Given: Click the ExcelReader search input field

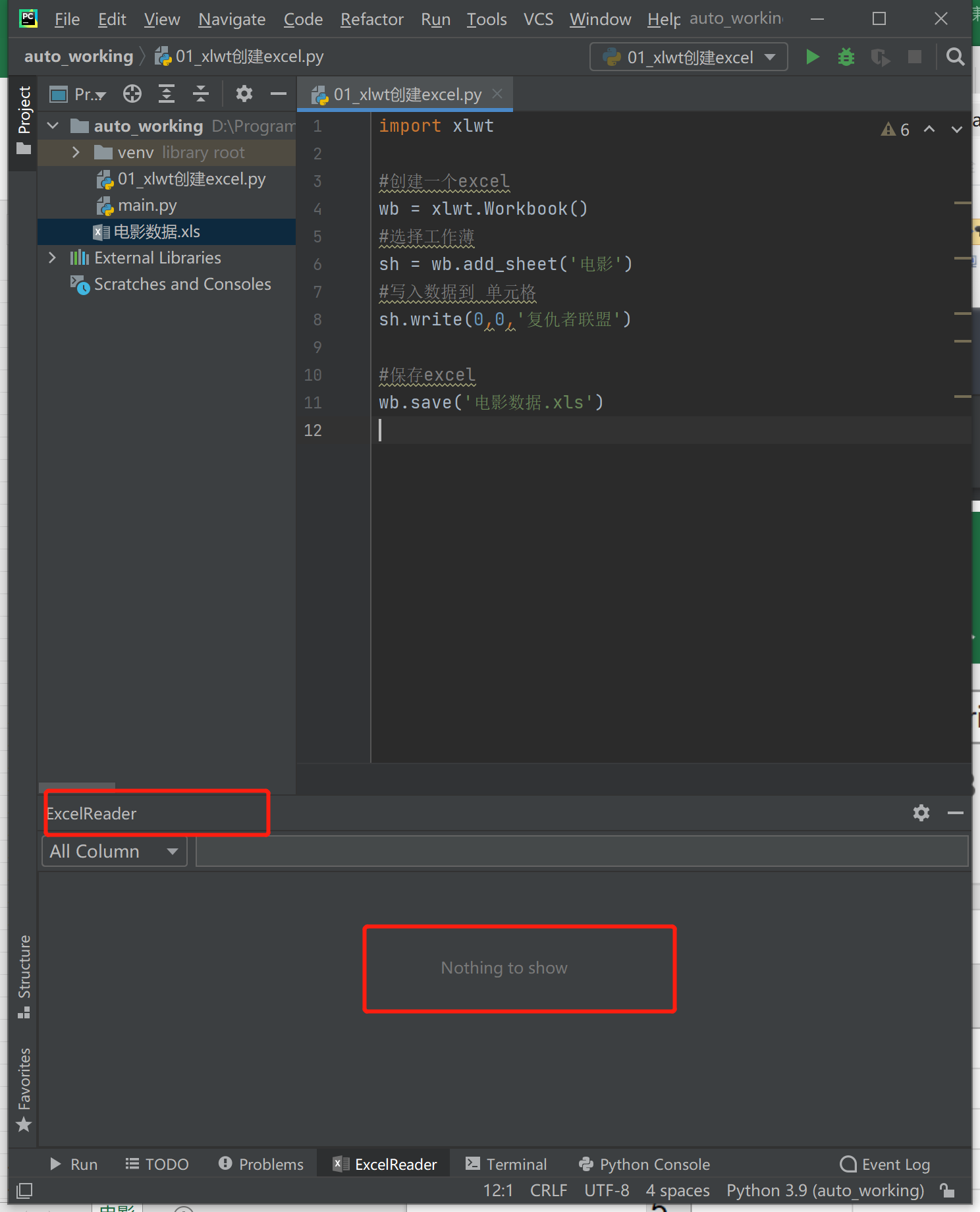Looking at the screenshot, I should click(582, 851).
